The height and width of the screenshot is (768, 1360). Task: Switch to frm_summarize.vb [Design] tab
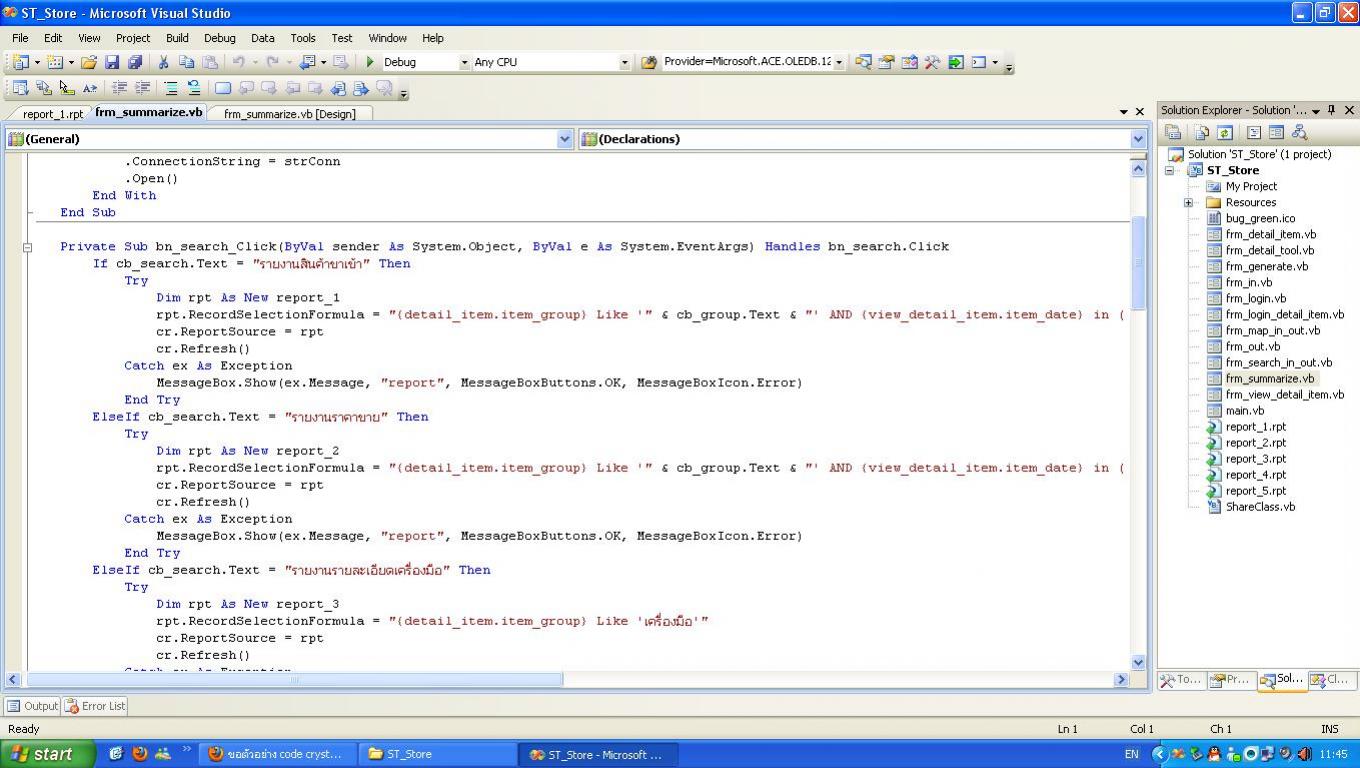pos(290,114)
